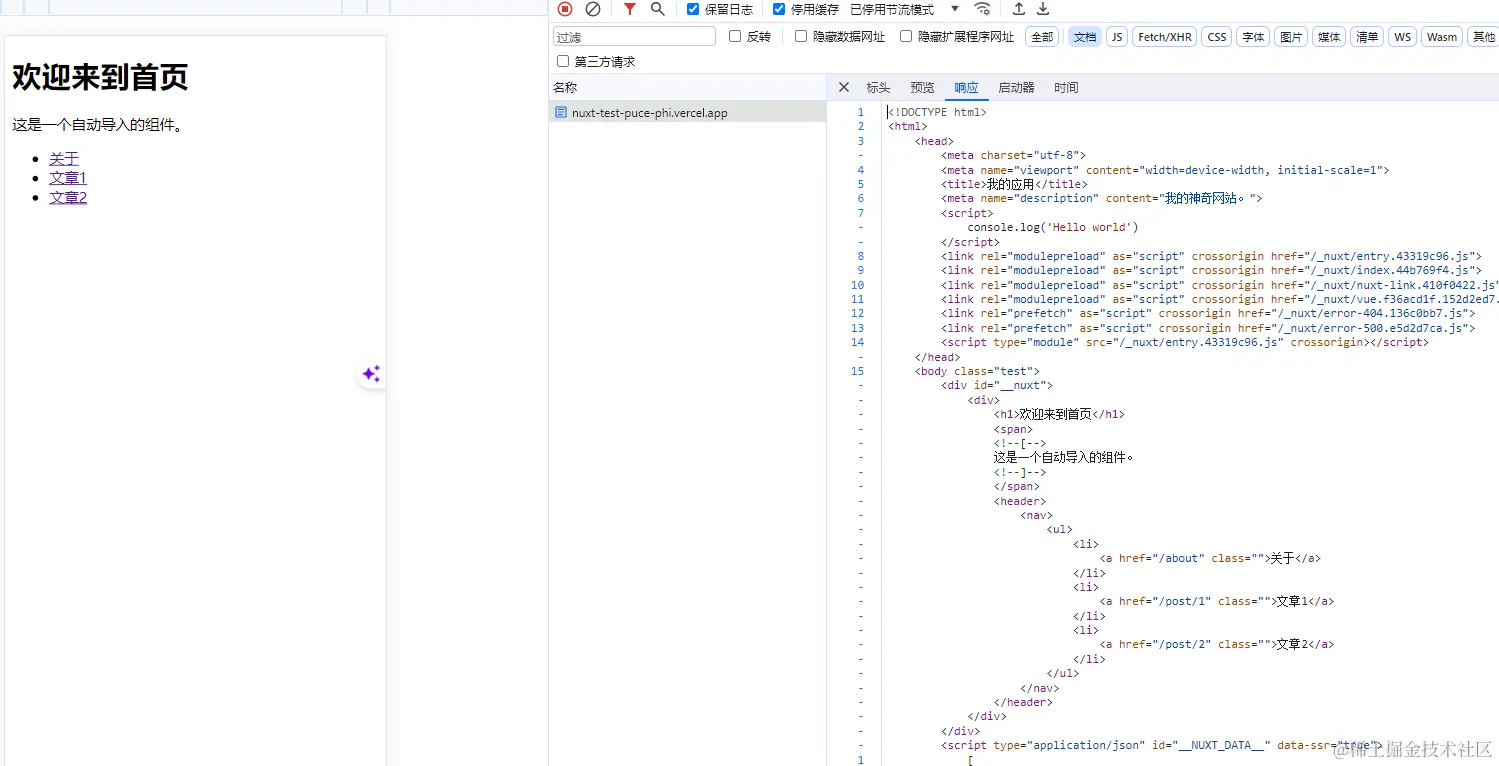Select nuxt-test-puce-phi.vercel.app request row
Image resolution: width=1499 pixels, height=766 pixels.
pos(688,113)
